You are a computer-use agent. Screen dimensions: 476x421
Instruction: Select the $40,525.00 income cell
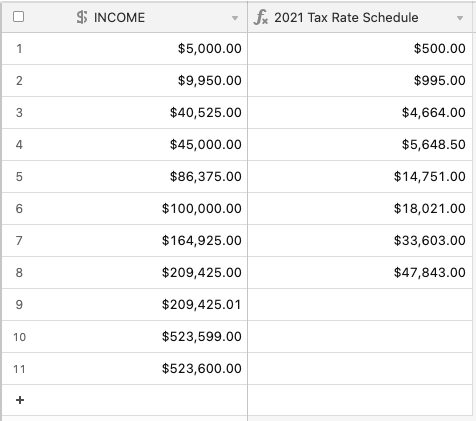[125, 113]
